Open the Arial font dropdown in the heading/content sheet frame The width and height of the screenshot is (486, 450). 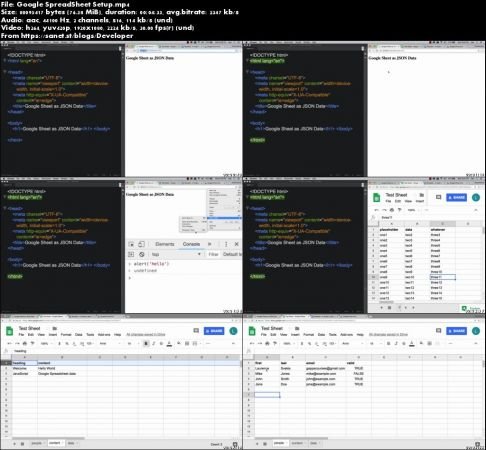point(109,343)
